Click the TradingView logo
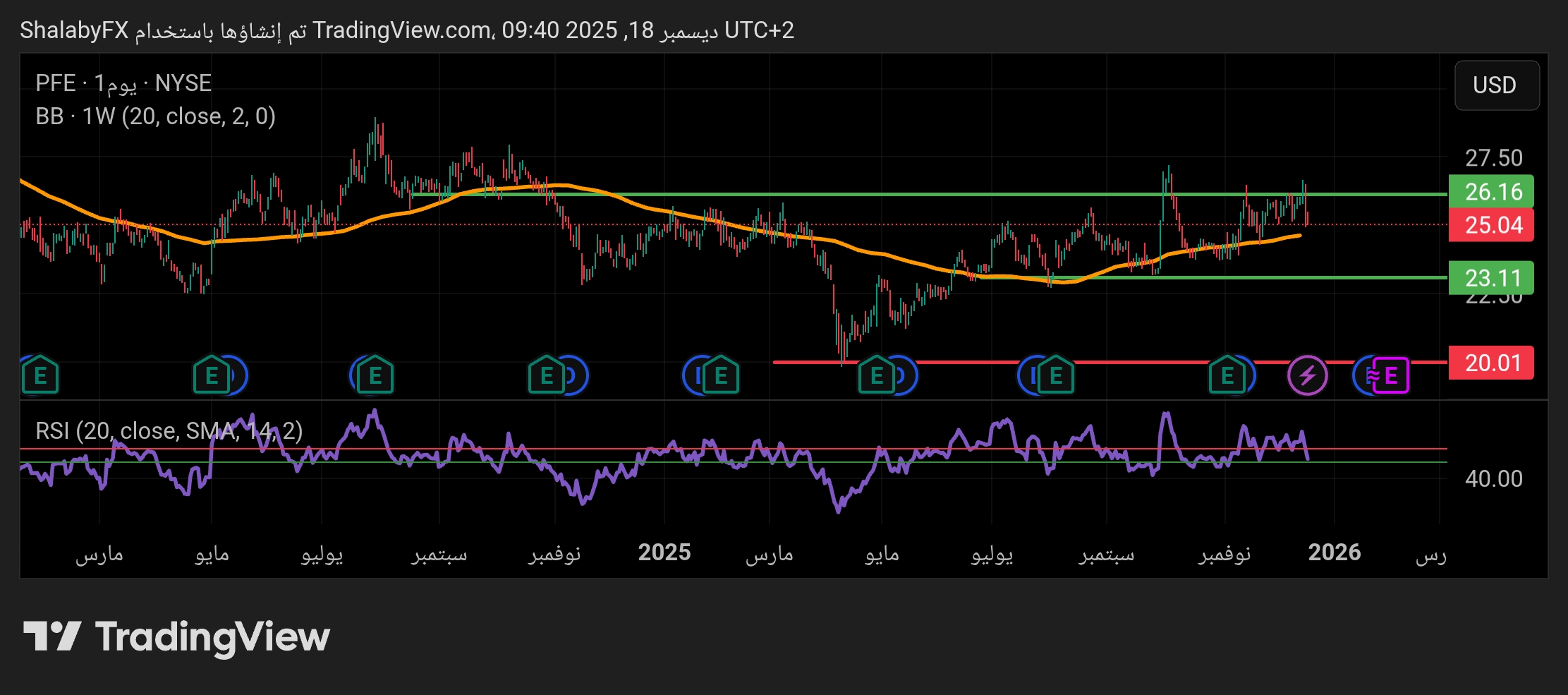 pos(176,637)
